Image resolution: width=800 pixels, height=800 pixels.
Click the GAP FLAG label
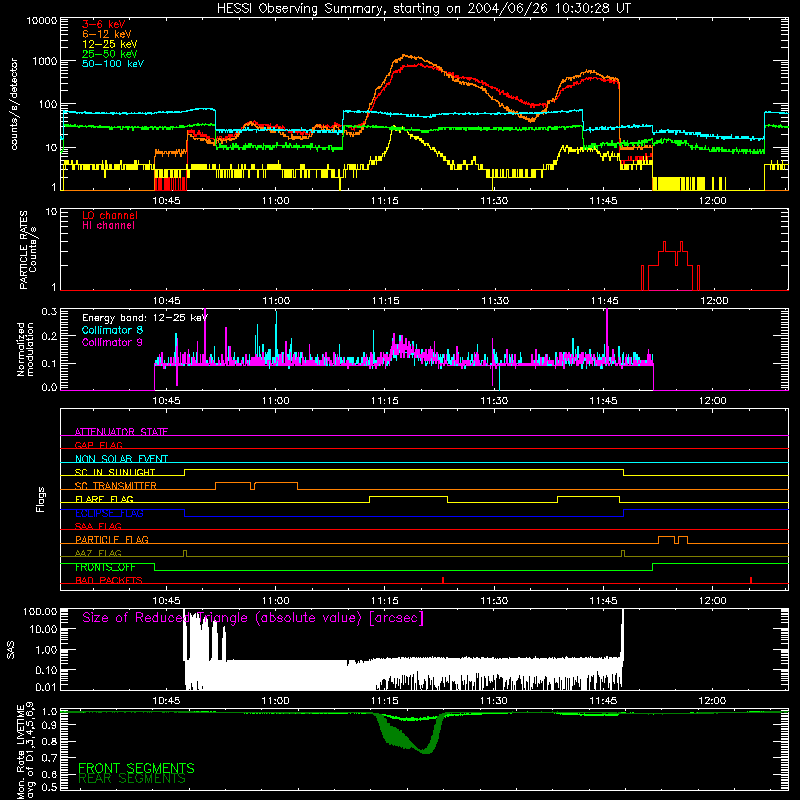98,445
